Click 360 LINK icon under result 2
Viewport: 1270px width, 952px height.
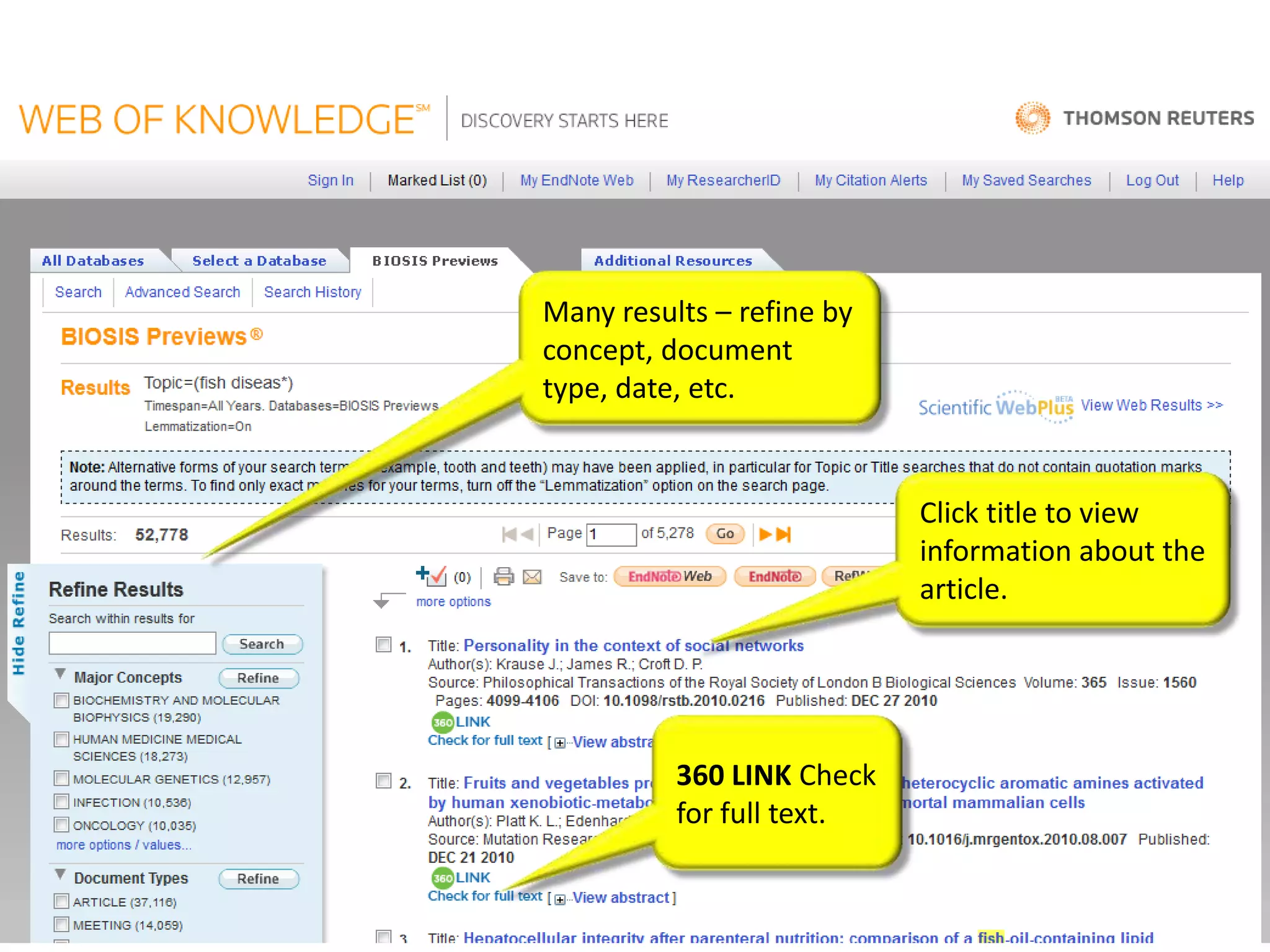461,877
